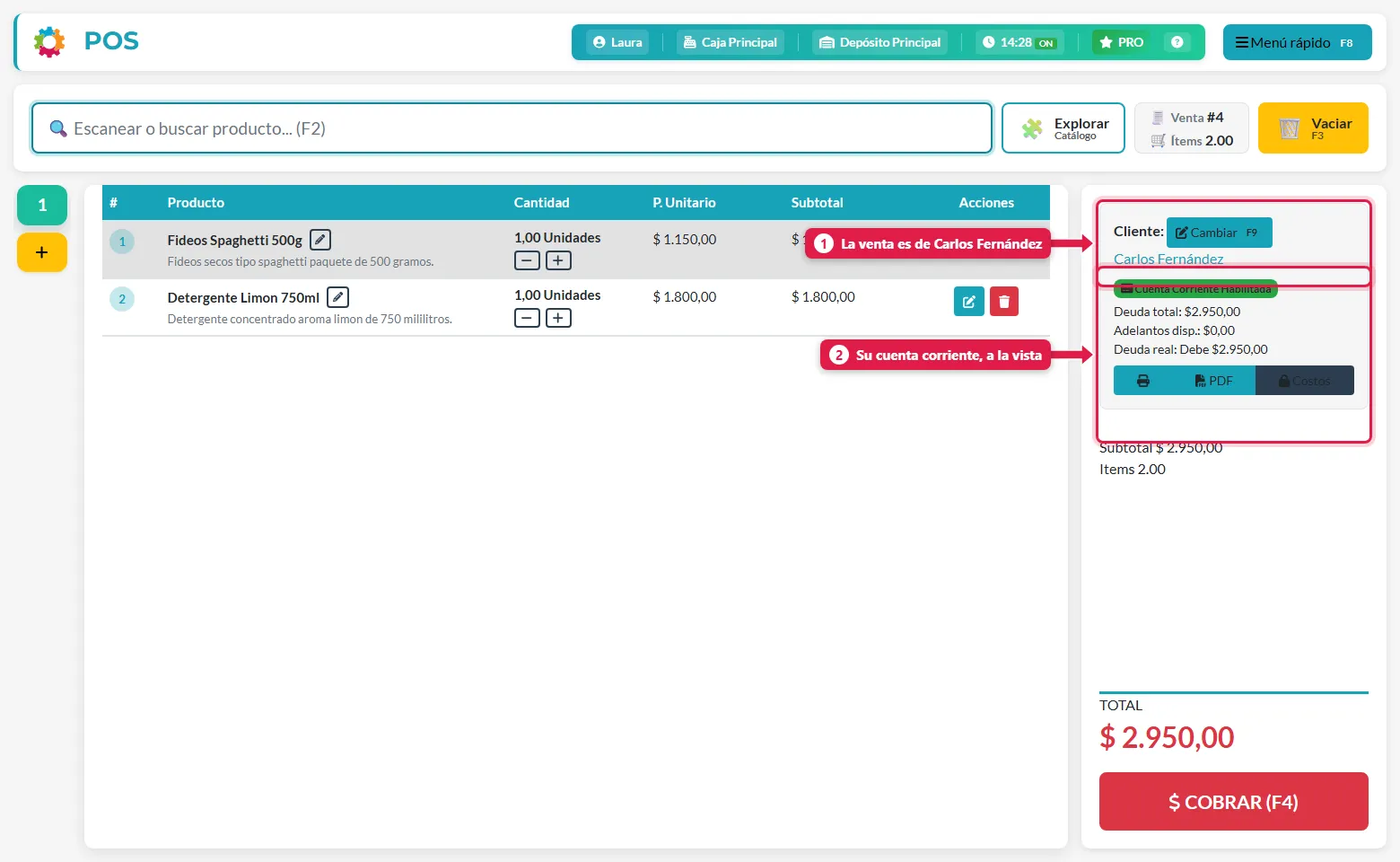
Task: Increase Detergente Limon quantity with plus
Action: point(558,318)
